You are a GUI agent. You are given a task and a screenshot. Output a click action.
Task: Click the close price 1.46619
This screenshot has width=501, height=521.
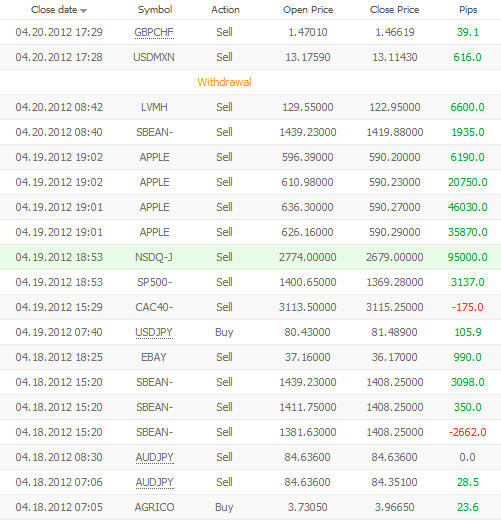point(395,32)
